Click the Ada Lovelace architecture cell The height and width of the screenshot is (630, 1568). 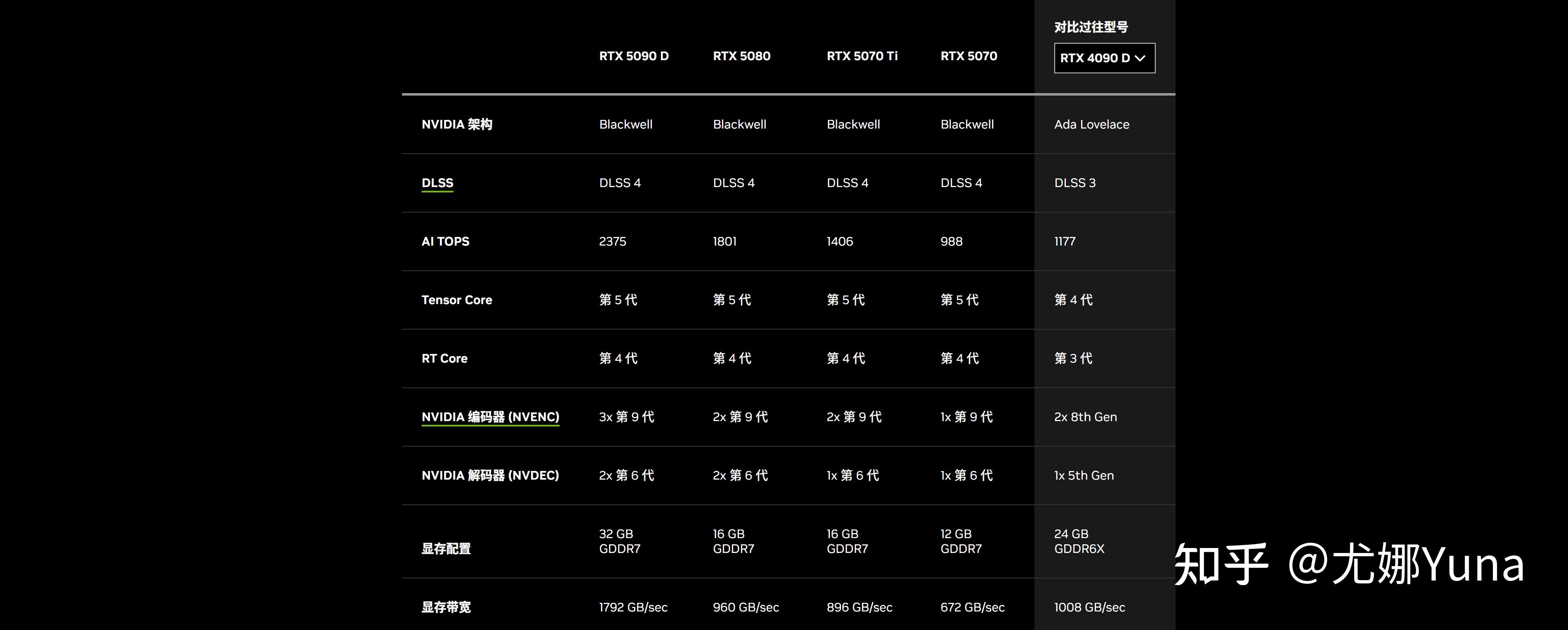pos(1091,124)
